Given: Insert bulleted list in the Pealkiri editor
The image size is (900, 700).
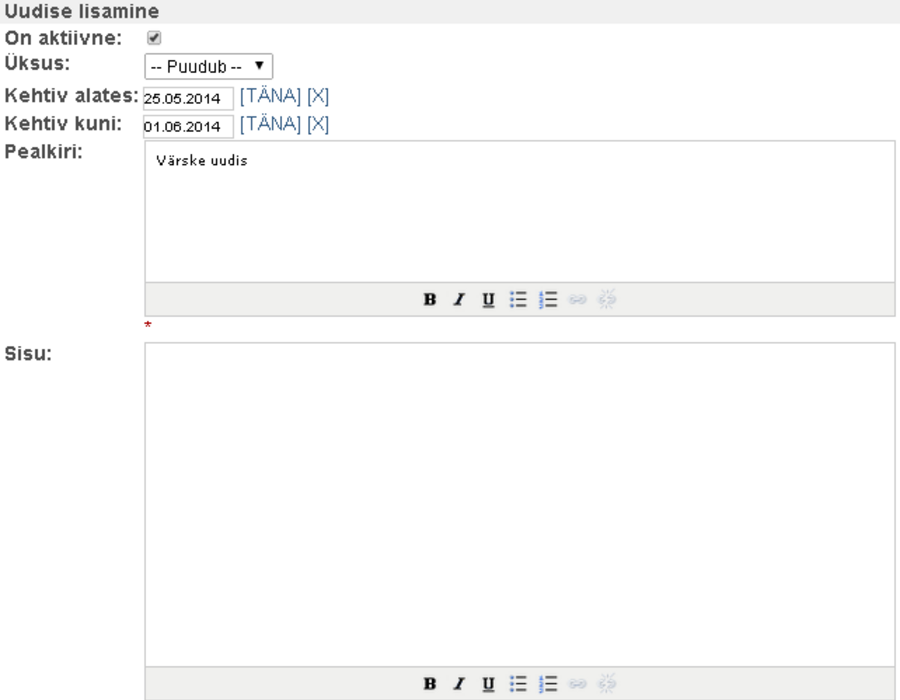Looking at the screenshot, I should (518, 300).
